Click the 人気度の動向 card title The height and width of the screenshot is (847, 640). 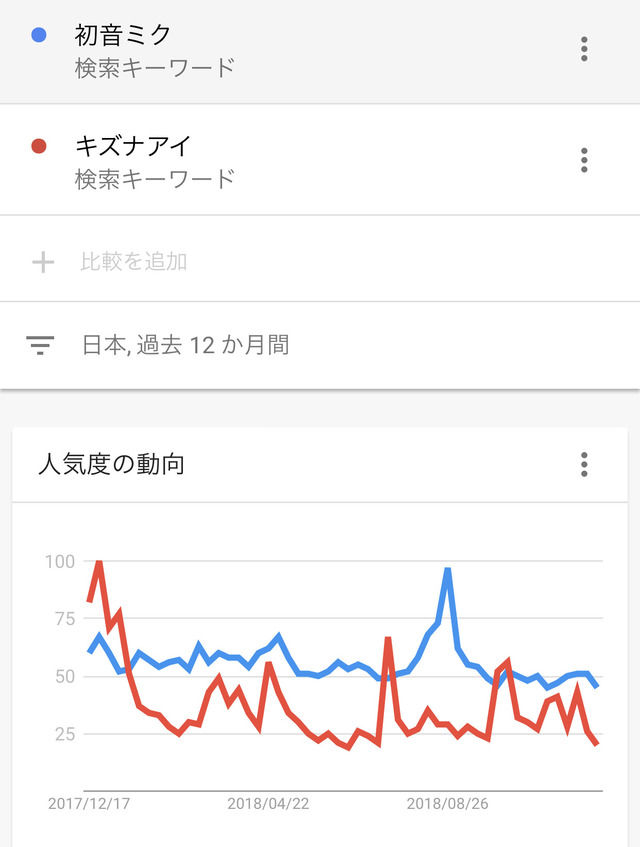(111, 465)
